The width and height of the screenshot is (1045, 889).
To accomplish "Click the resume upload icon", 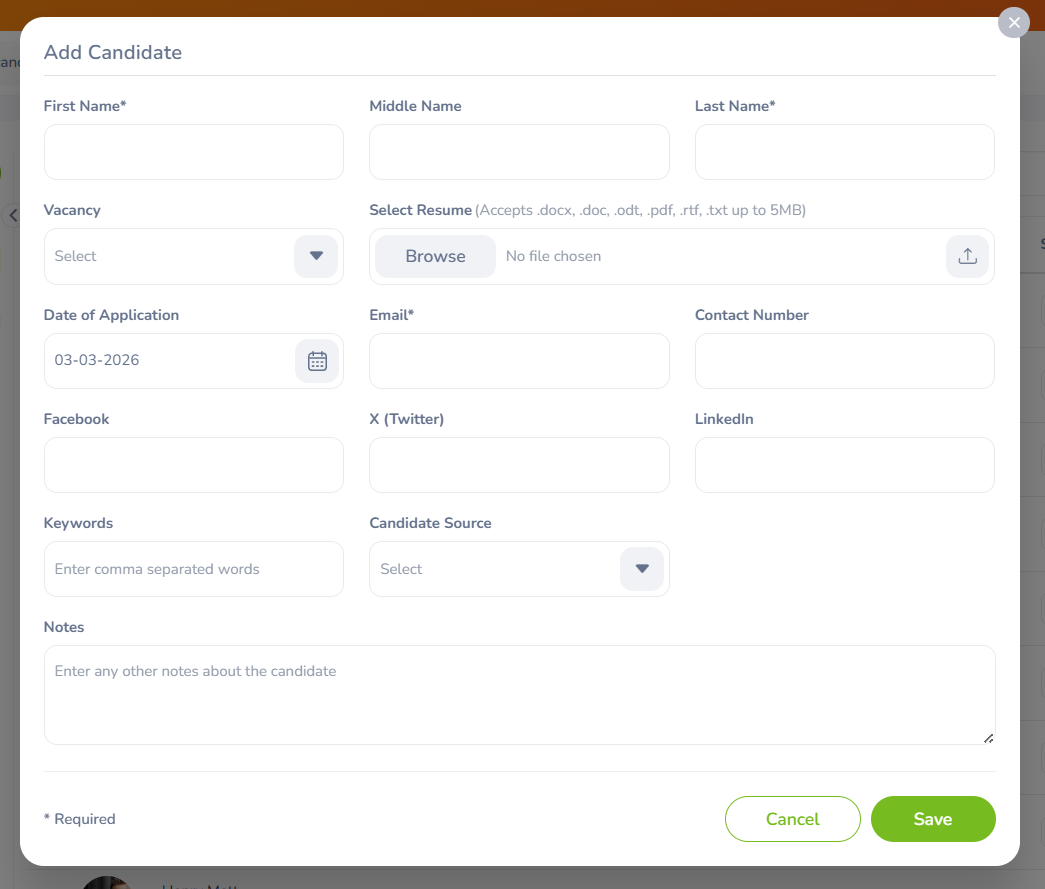I will pos(967,257).
